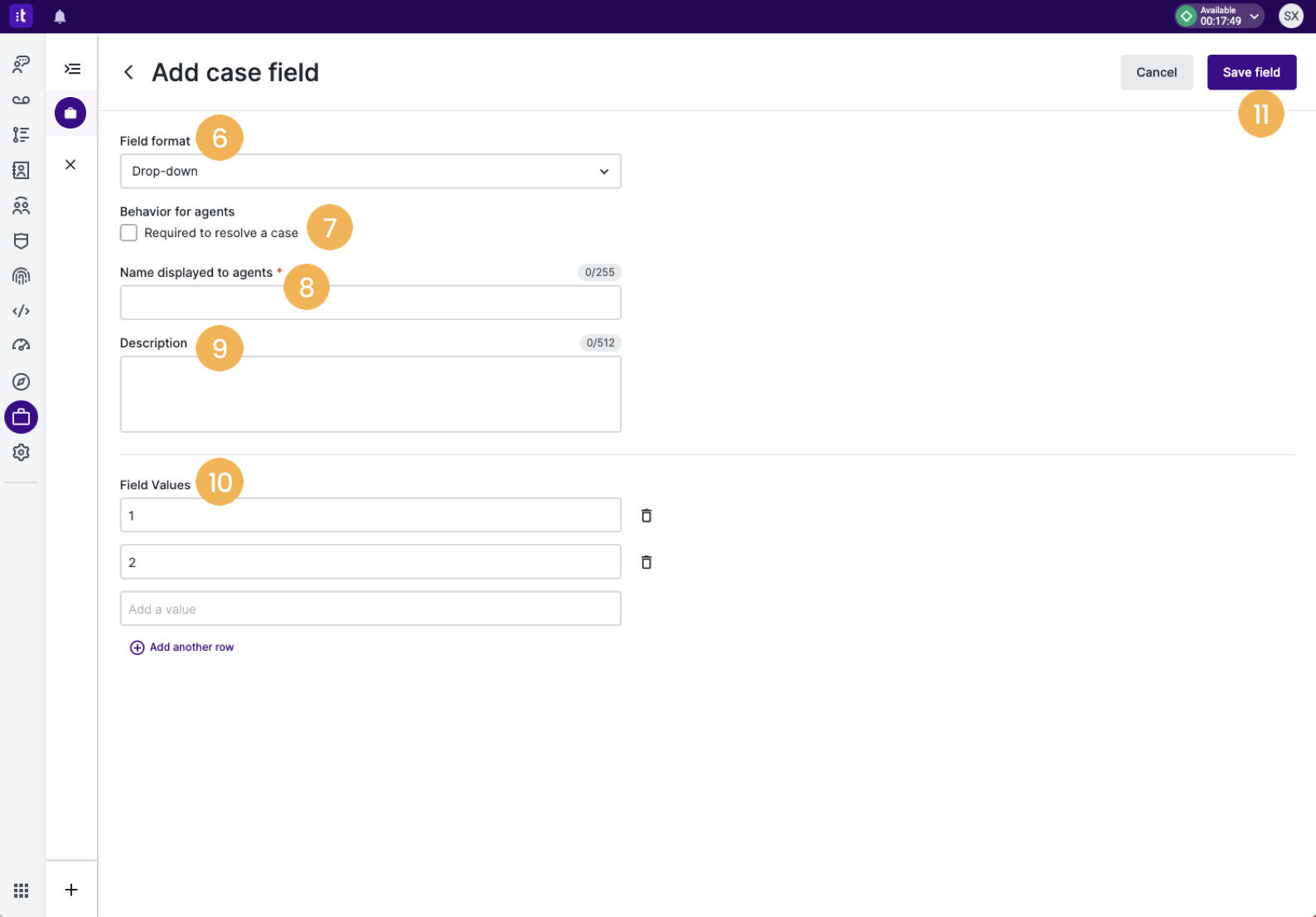This screenshot has width=1316, height=917.
Task: Click the 0/255 character counter
Action: click(x=599, y=272)
